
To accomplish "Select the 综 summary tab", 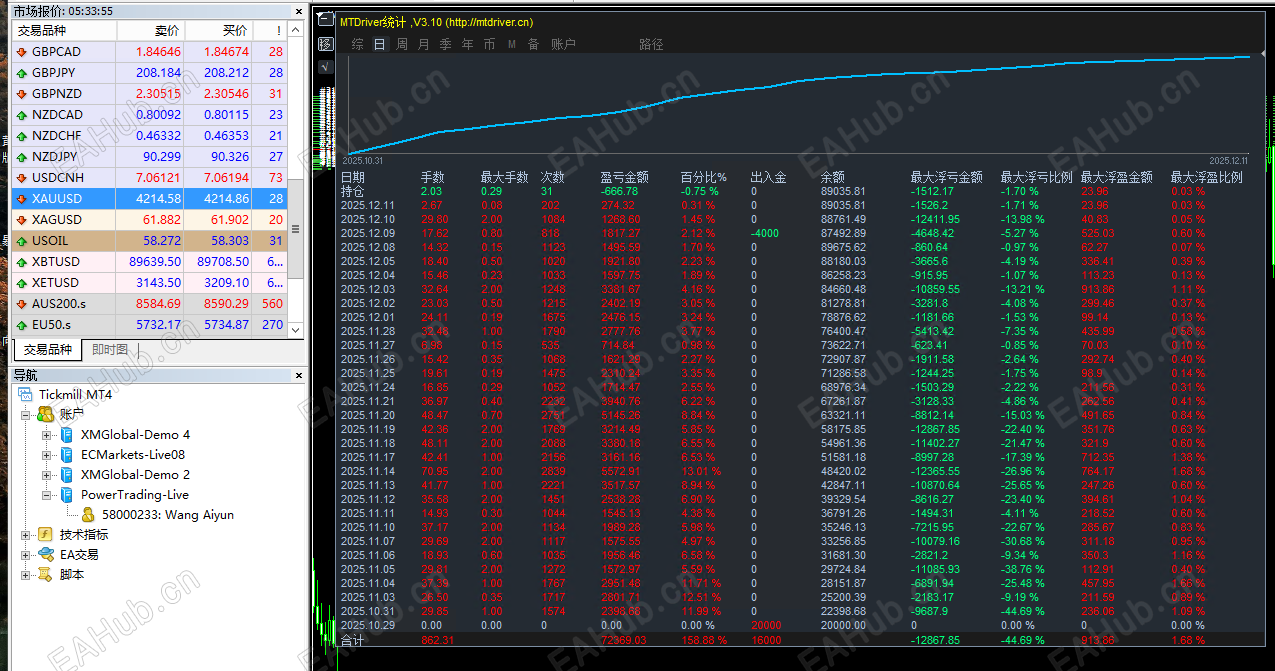I will click(x=358, y=44).
